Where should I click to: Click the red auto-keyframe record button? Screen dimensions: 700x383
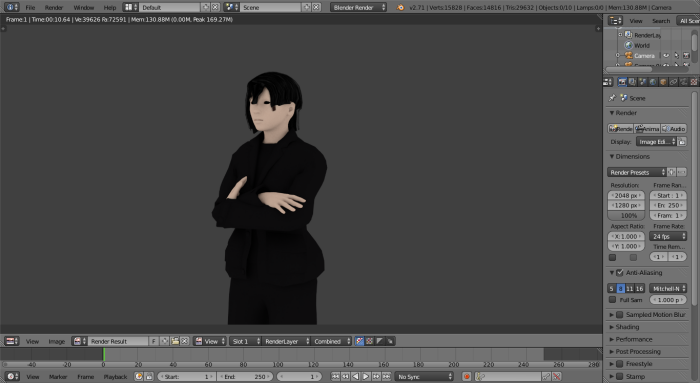point(467,376)
